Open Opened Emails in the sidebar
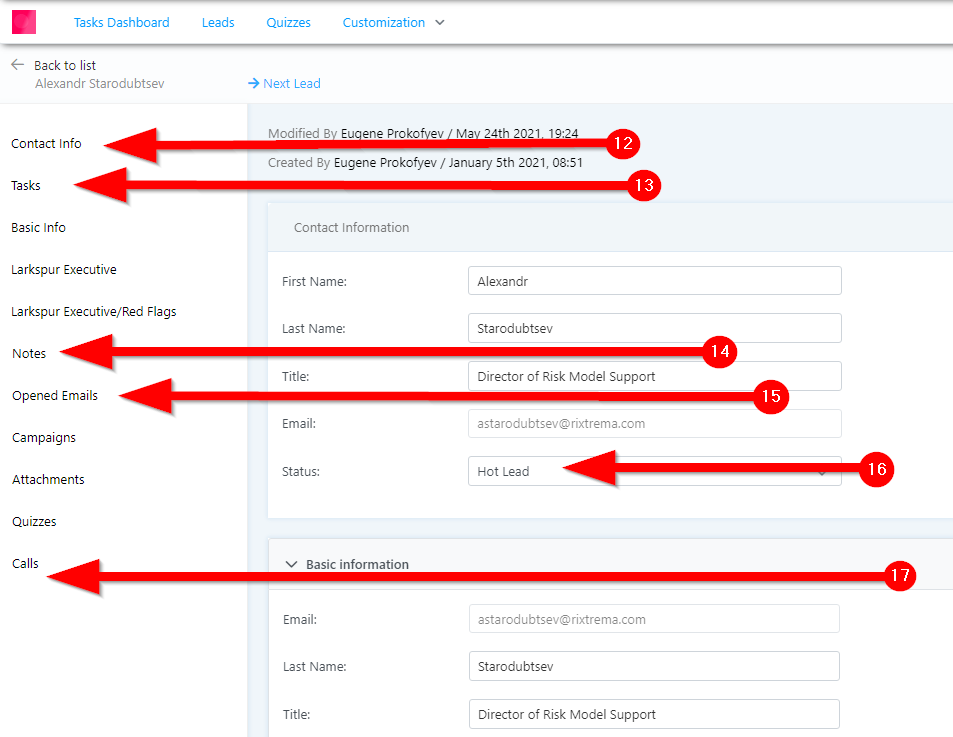This screenshot has width=953, height=737. tap(55, 395)
